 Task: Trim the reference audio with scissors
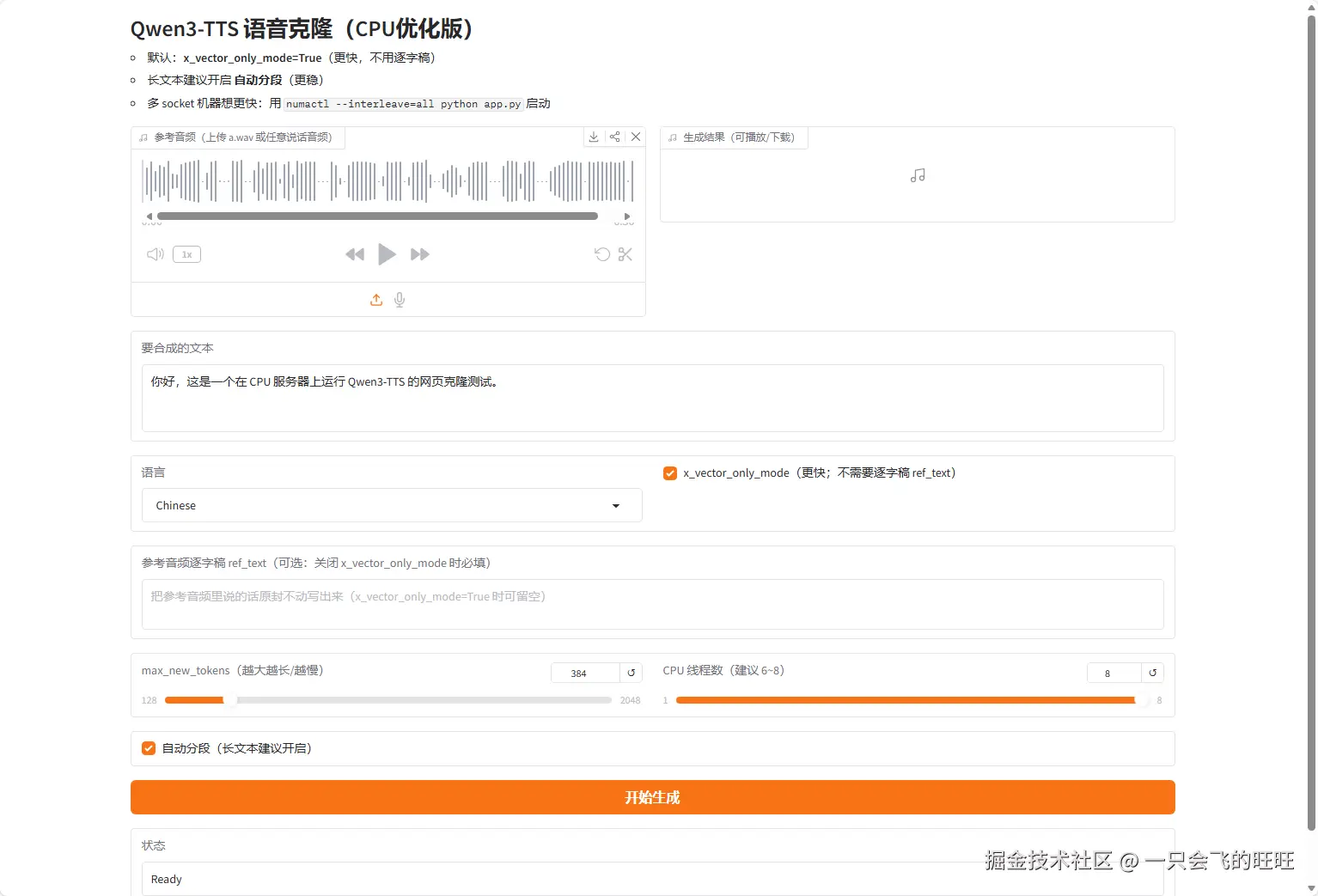coord(625,254)
